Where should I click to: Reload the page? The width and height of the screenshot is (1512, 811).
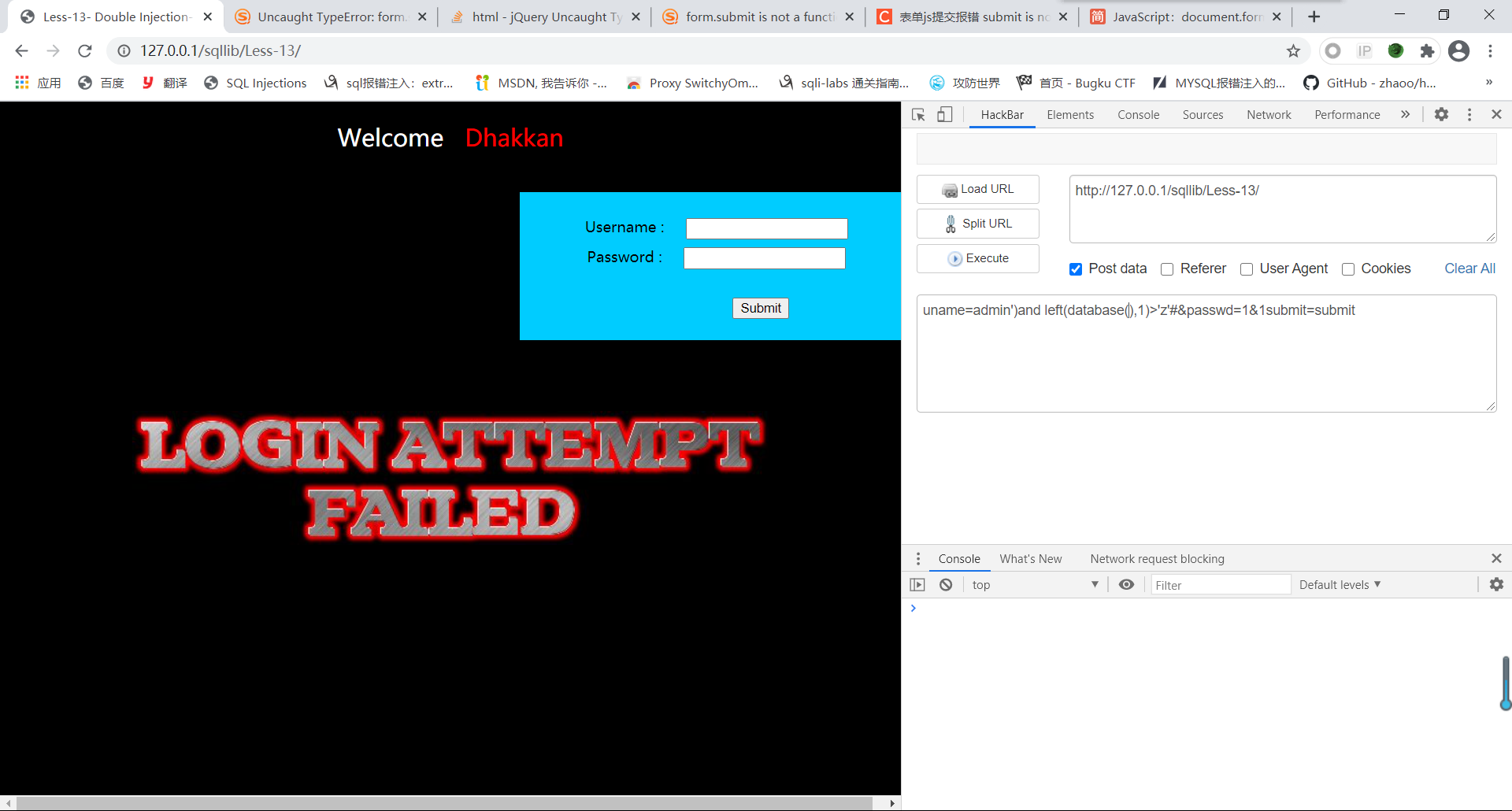tap(85, 51)
